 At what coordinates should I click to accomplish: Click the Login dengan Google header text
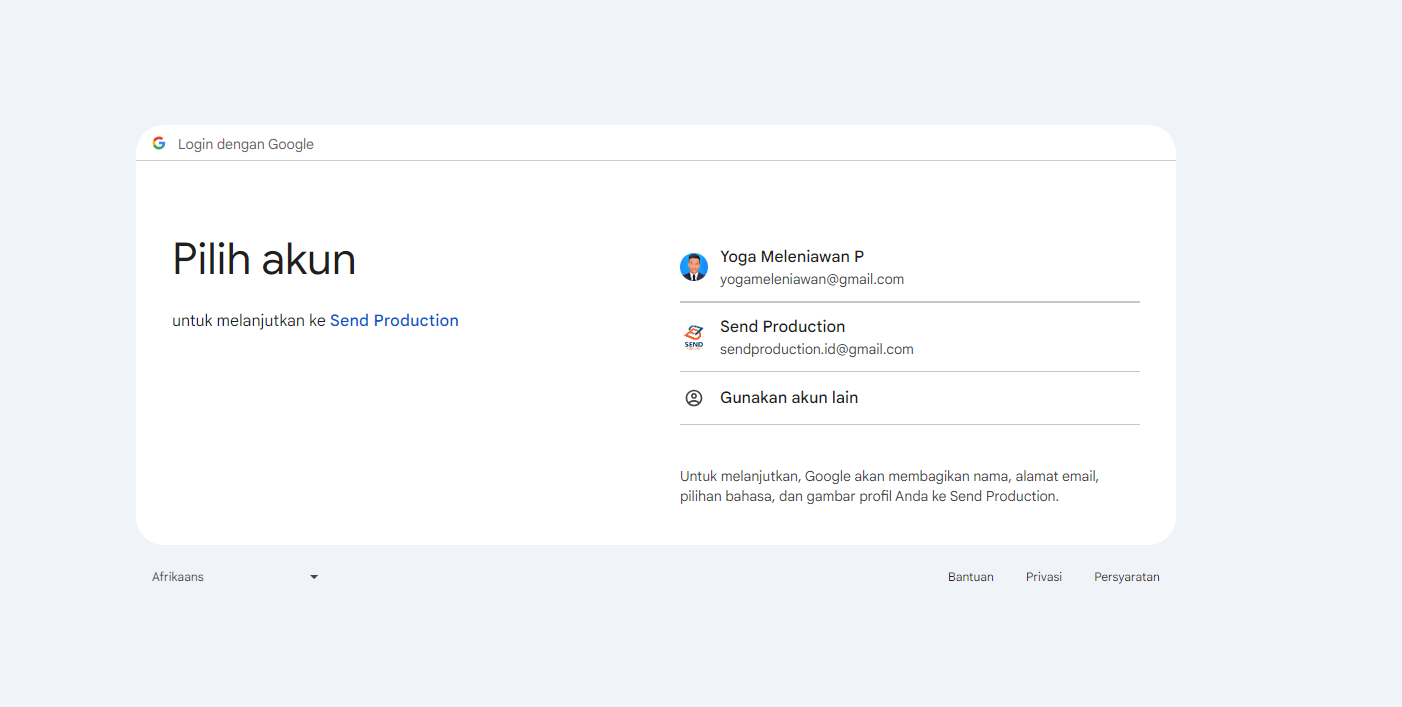tap(246, 144)
